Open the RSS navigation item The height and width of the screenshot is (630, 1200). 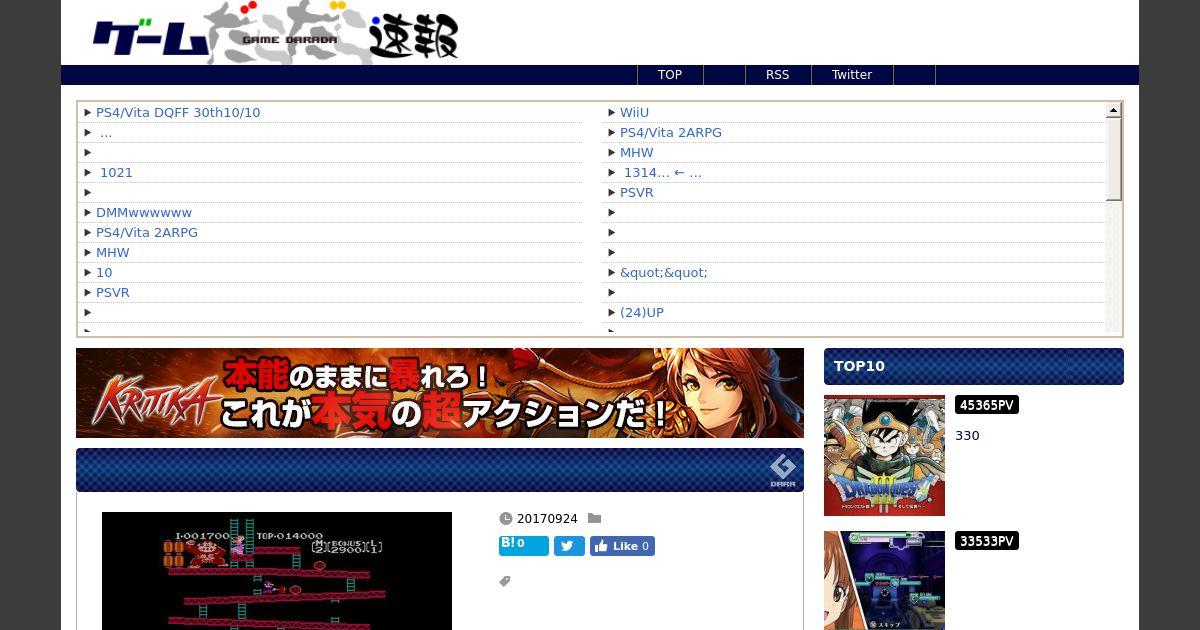click(777, 75)
